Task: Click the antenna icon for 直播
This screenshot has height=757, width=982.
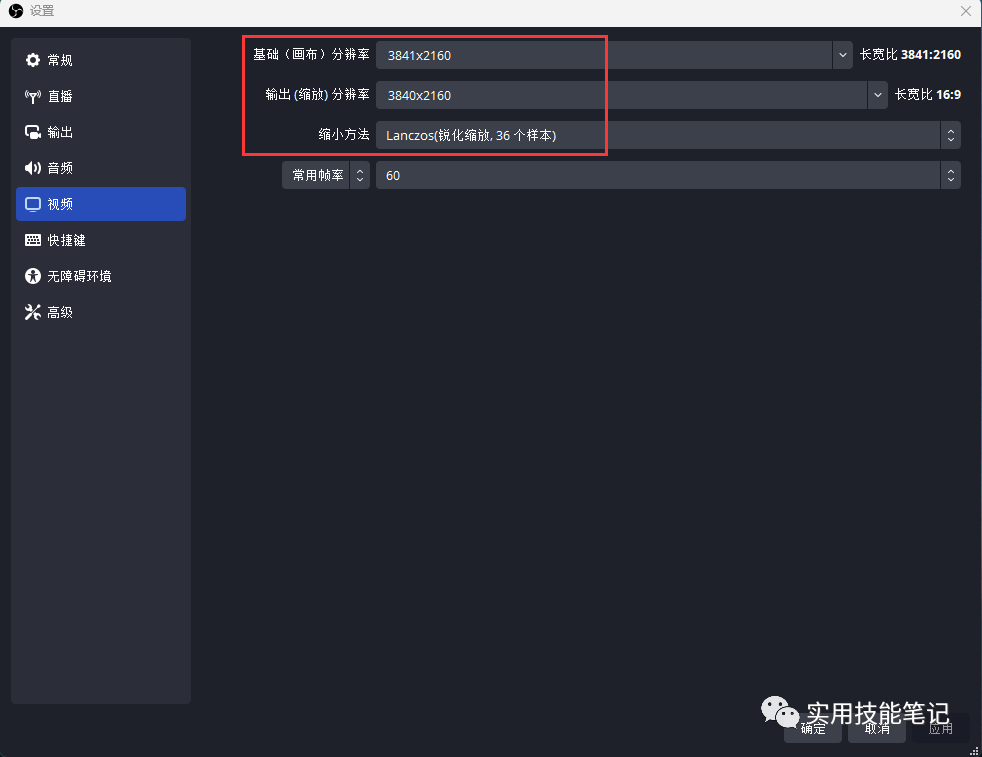Action: pos(33,96)
